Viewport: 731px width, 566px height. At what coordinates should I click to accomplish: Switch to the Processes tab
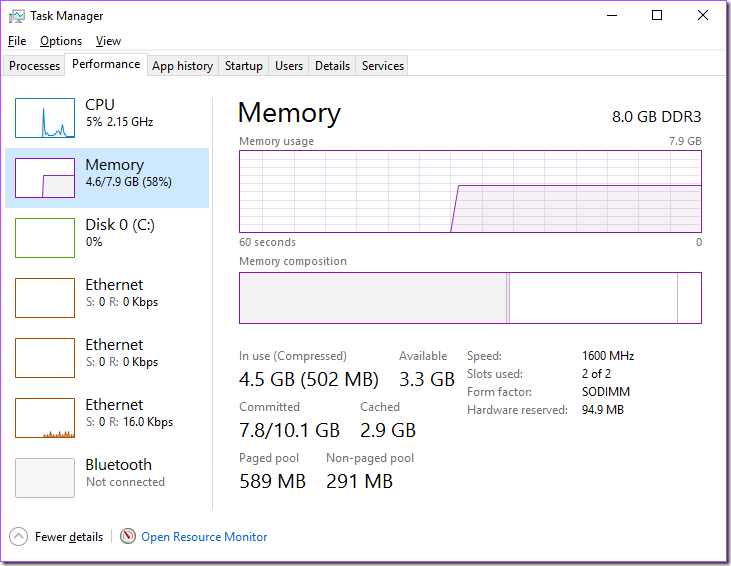(x=35, y=66)
